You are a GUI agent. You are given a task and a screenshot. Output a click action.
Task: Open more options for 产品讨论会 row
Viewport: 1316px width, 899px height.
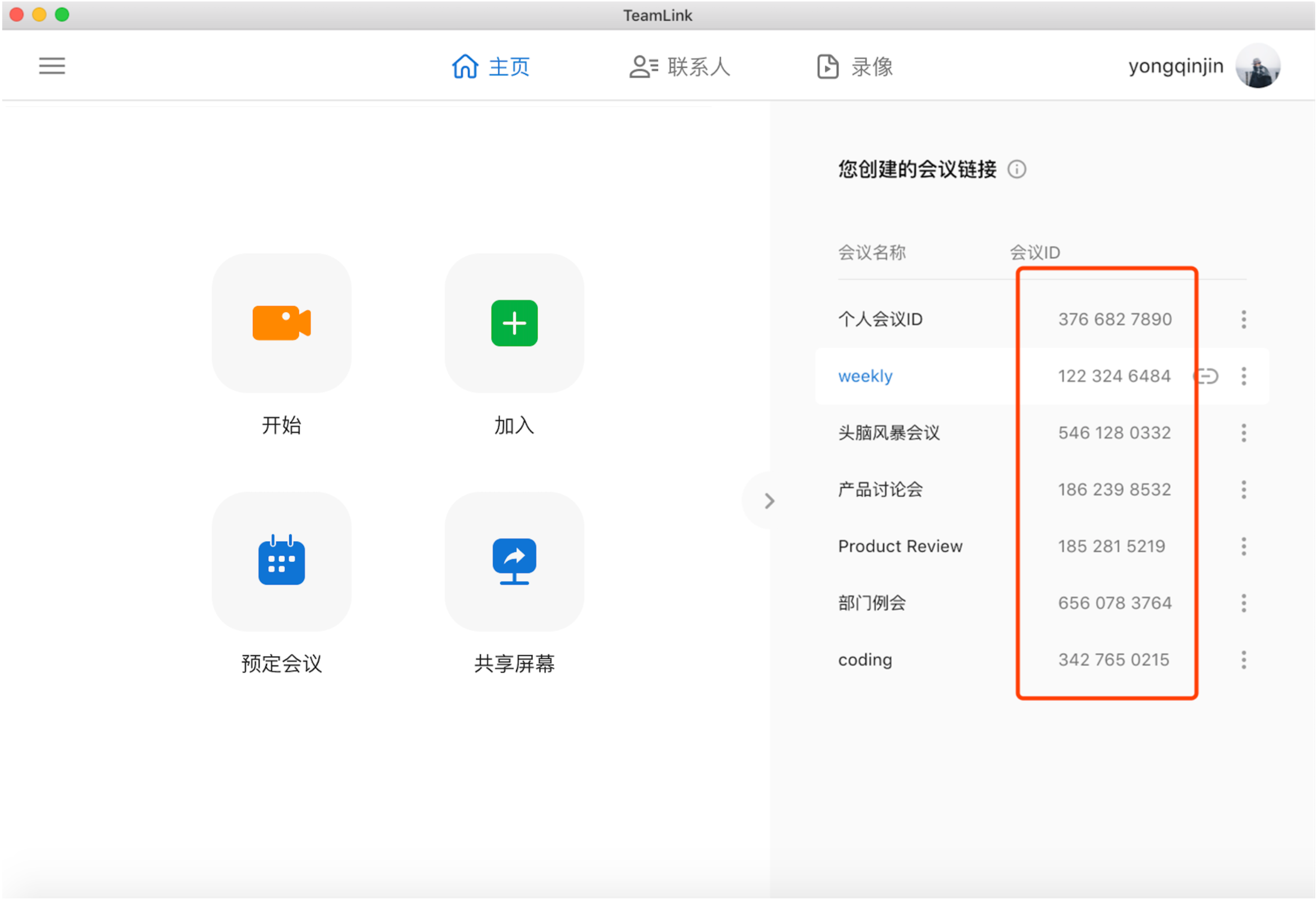coord(1243,490)
